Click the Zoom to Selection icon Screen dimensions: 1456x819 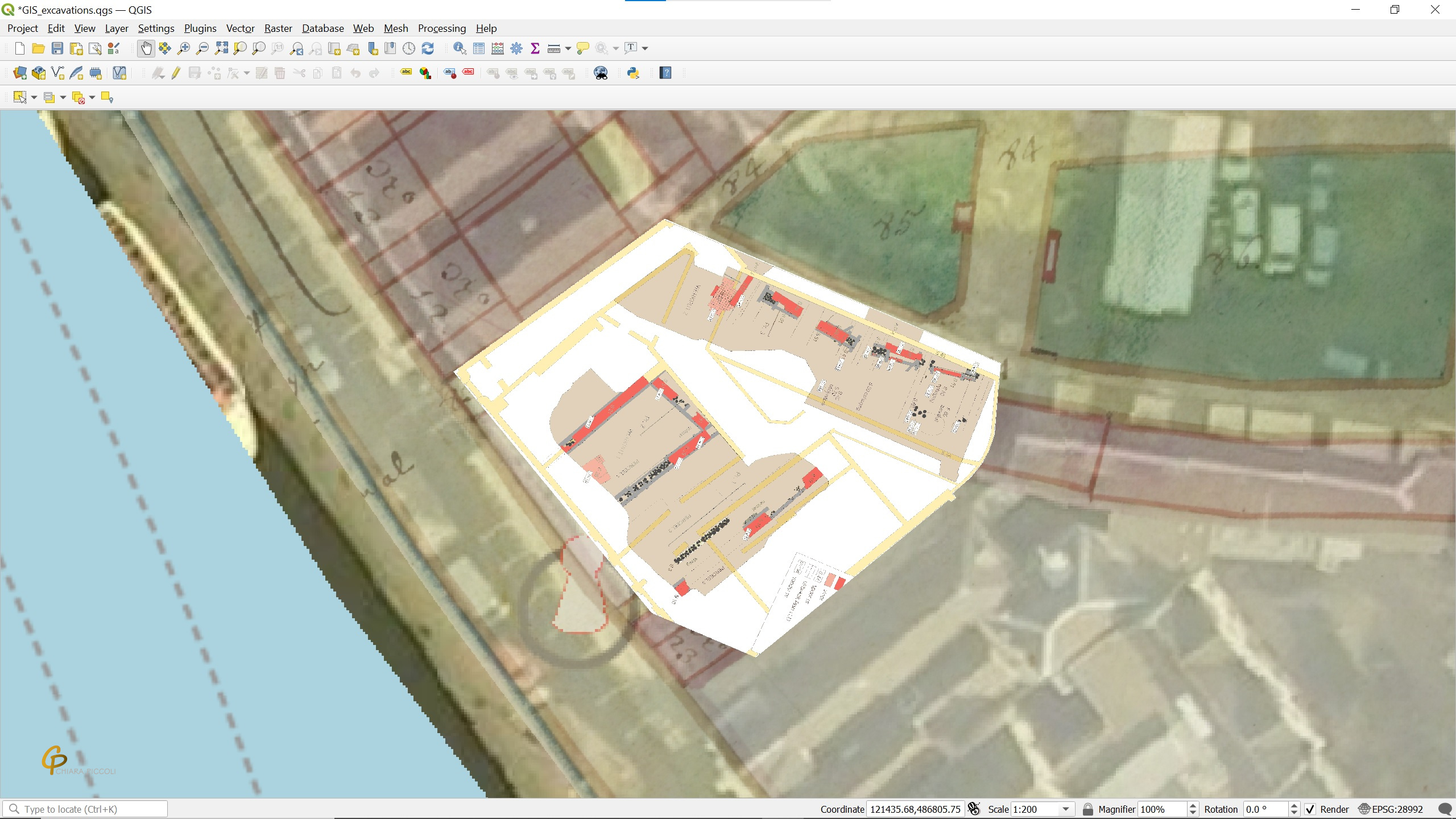240,48
